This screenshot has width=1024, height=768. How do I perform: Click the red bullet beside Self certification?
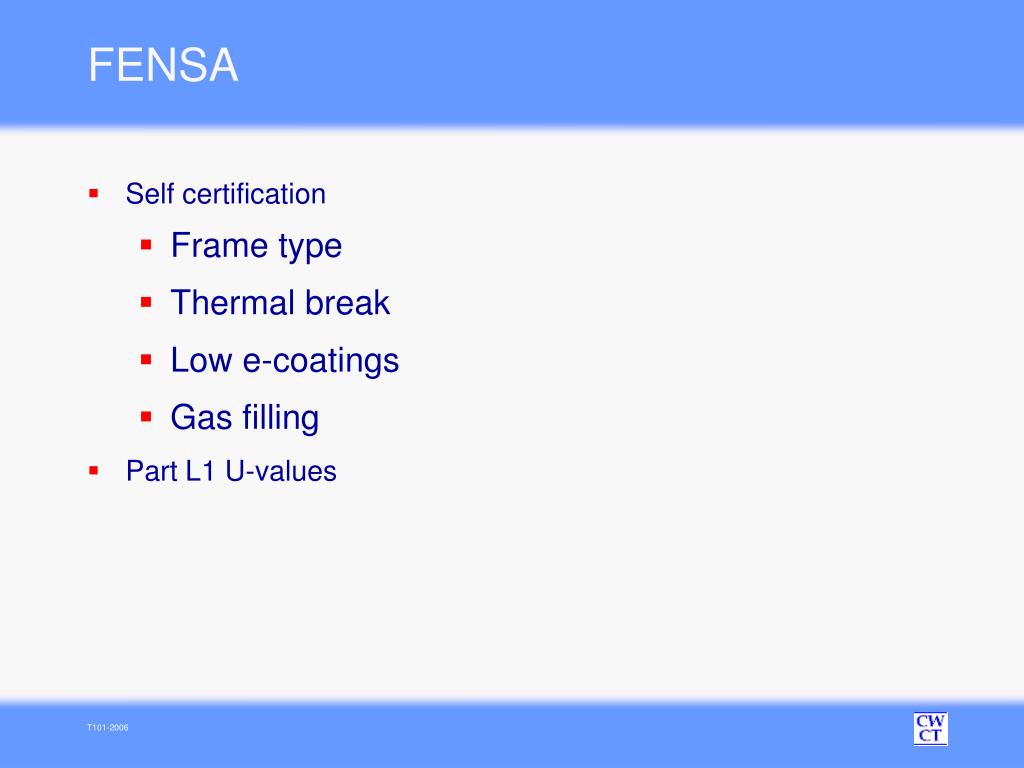tap(93, 193)
